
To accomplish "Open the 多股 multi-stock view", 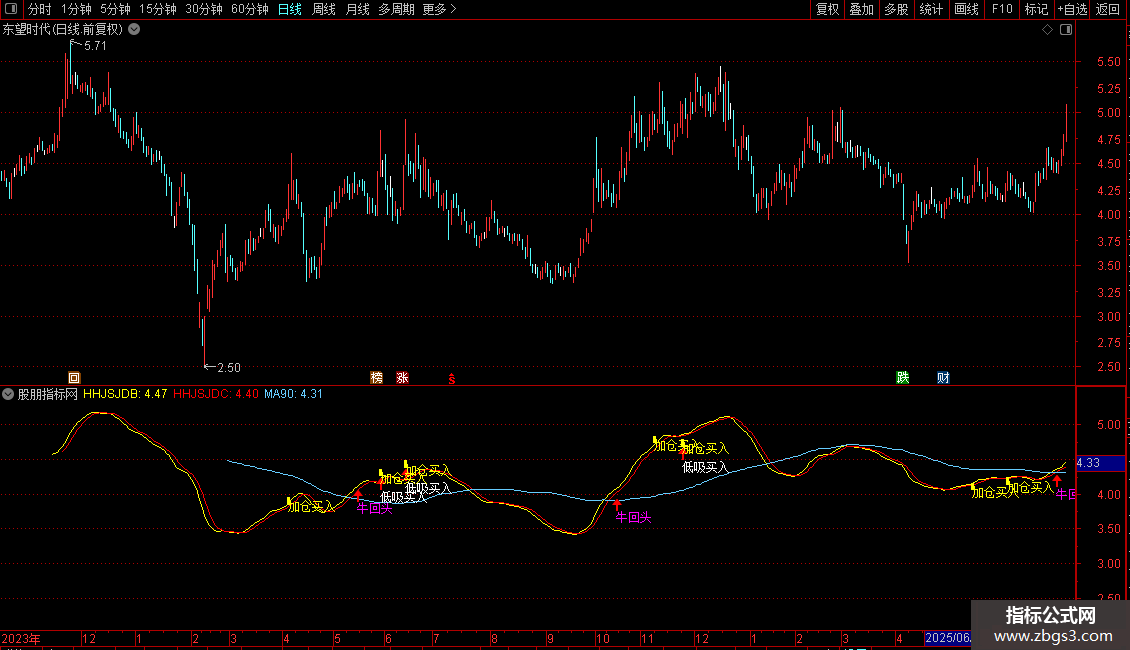I will [896, 9].
